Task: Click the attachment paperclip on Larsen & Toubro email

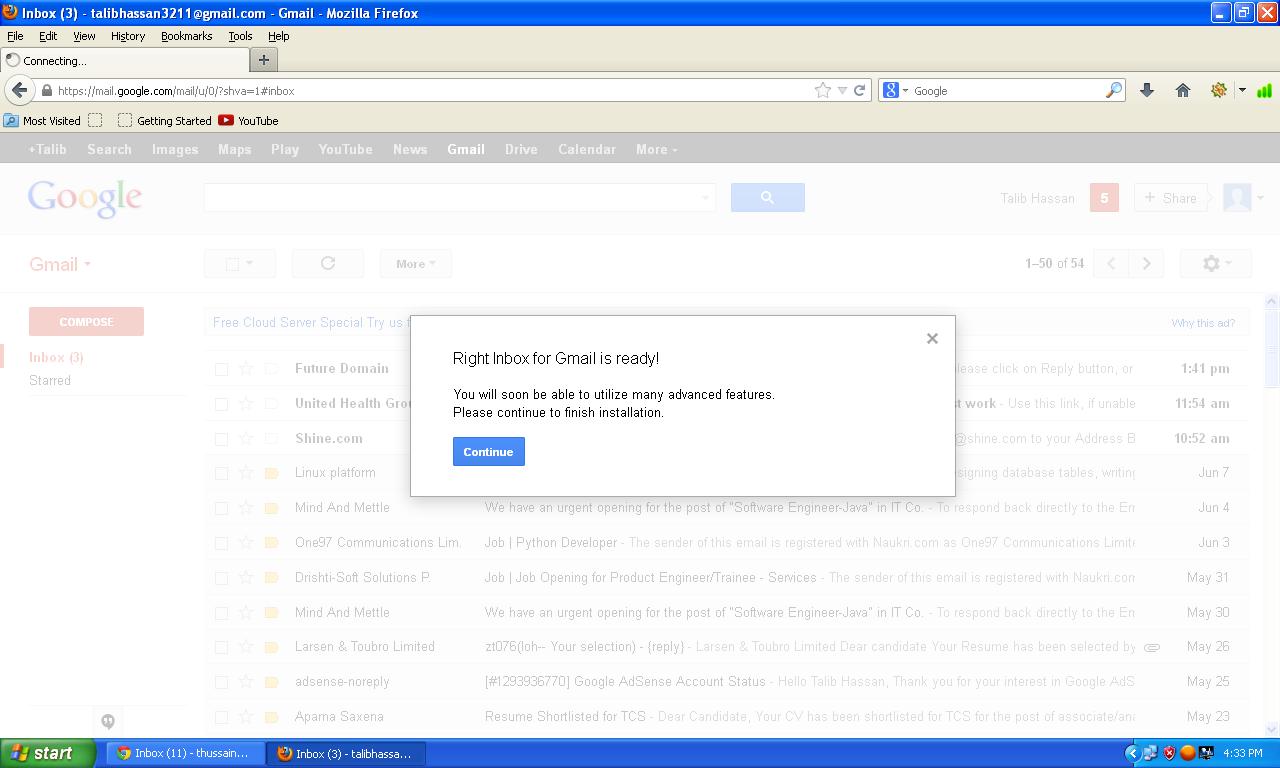Action: 1150,647
